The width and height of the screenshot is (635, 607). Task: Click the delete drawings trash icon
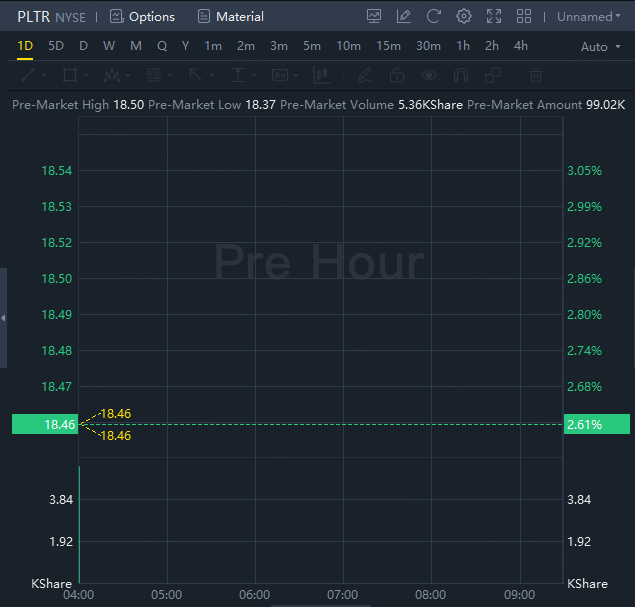[536, 75]
